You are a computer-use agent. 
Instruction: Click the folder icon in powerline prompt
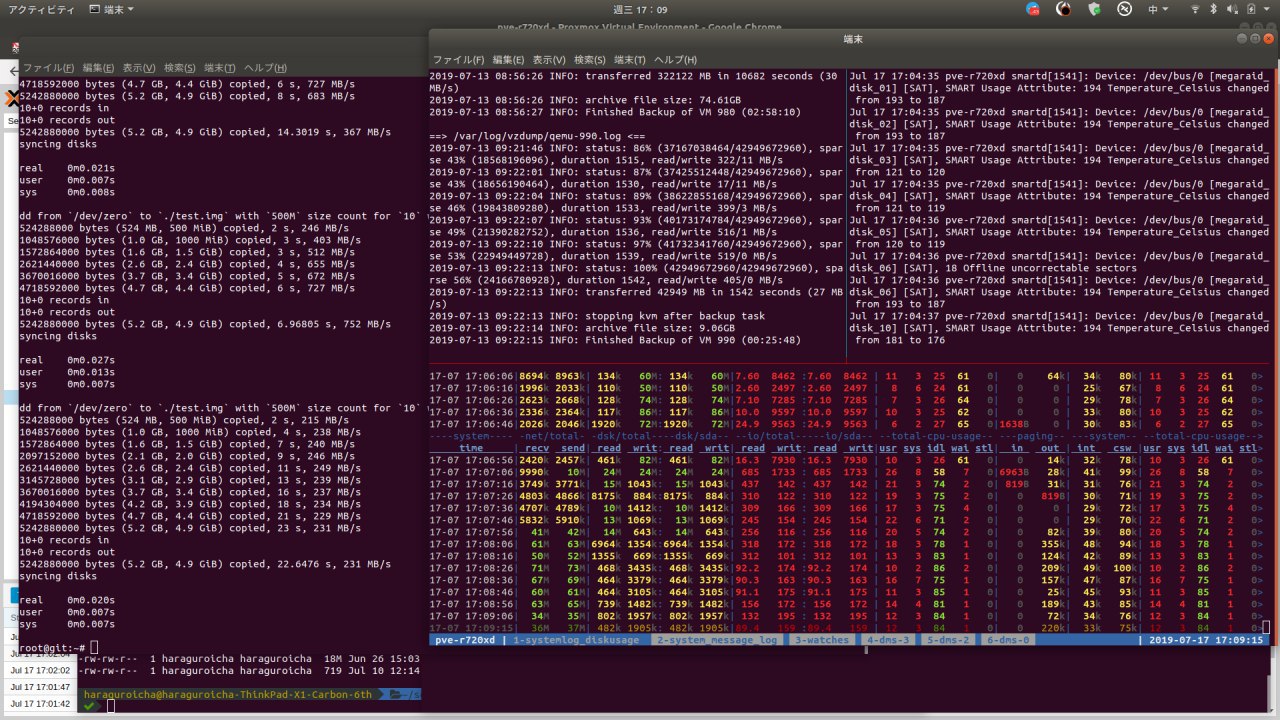coord(396,693)
